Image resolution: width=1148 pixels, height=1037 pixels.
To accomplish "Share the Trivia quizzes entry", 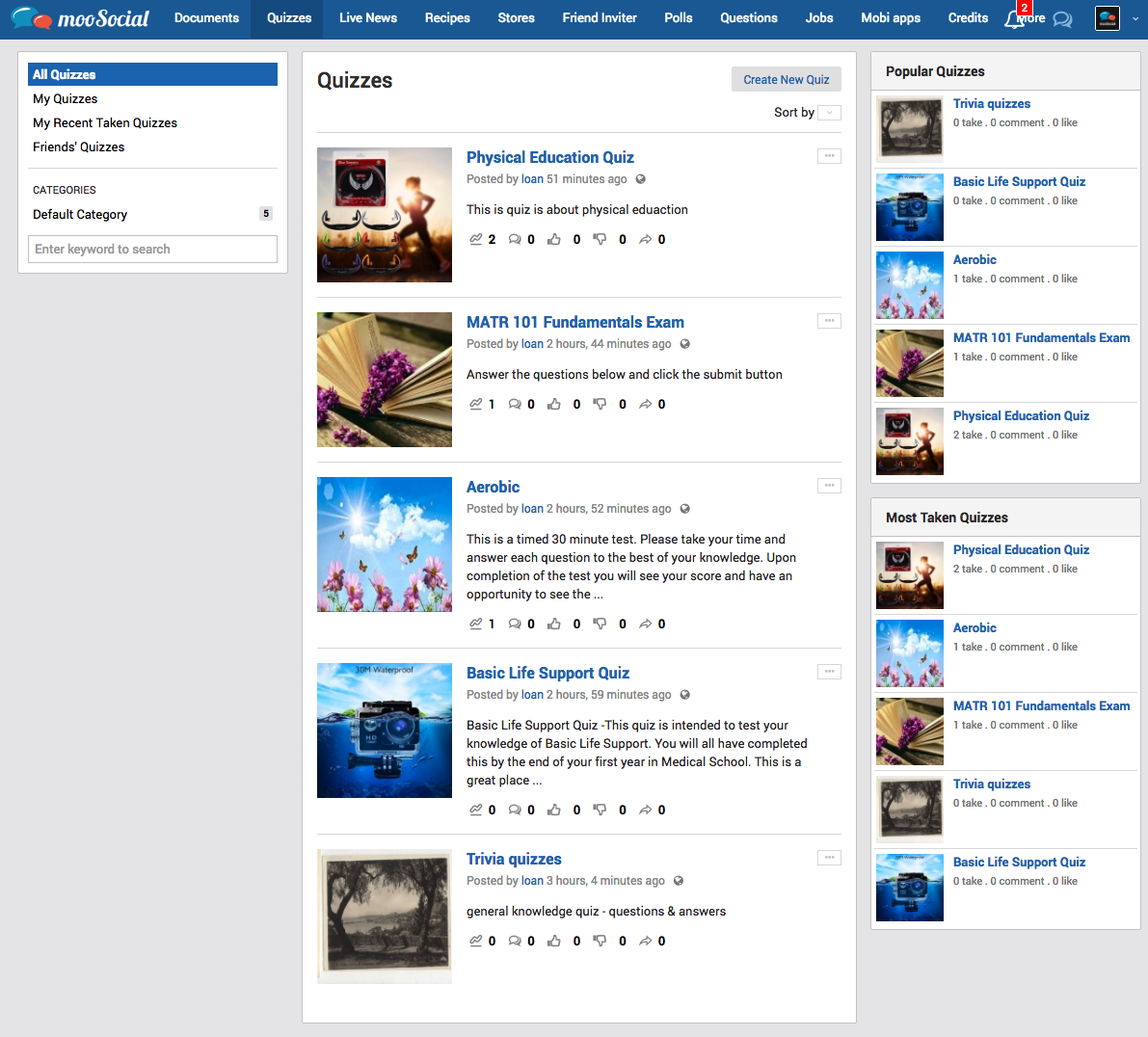I will (x=645, y=941).
